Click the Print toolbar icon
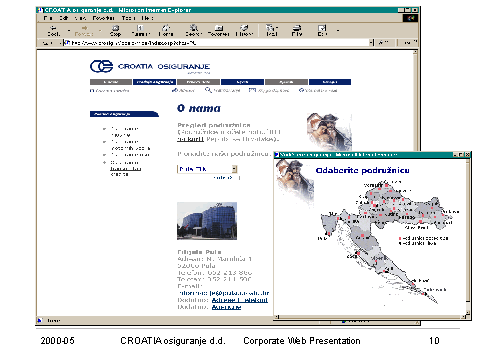The image size is (480, 360). pyautogui.click(x=296, y=30)
